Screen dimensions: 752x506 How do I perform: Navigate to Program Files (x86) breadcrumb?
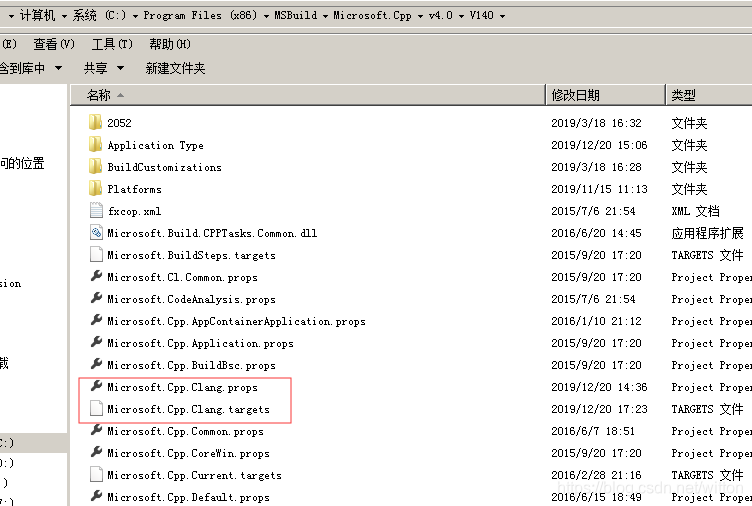coord(200,15)
